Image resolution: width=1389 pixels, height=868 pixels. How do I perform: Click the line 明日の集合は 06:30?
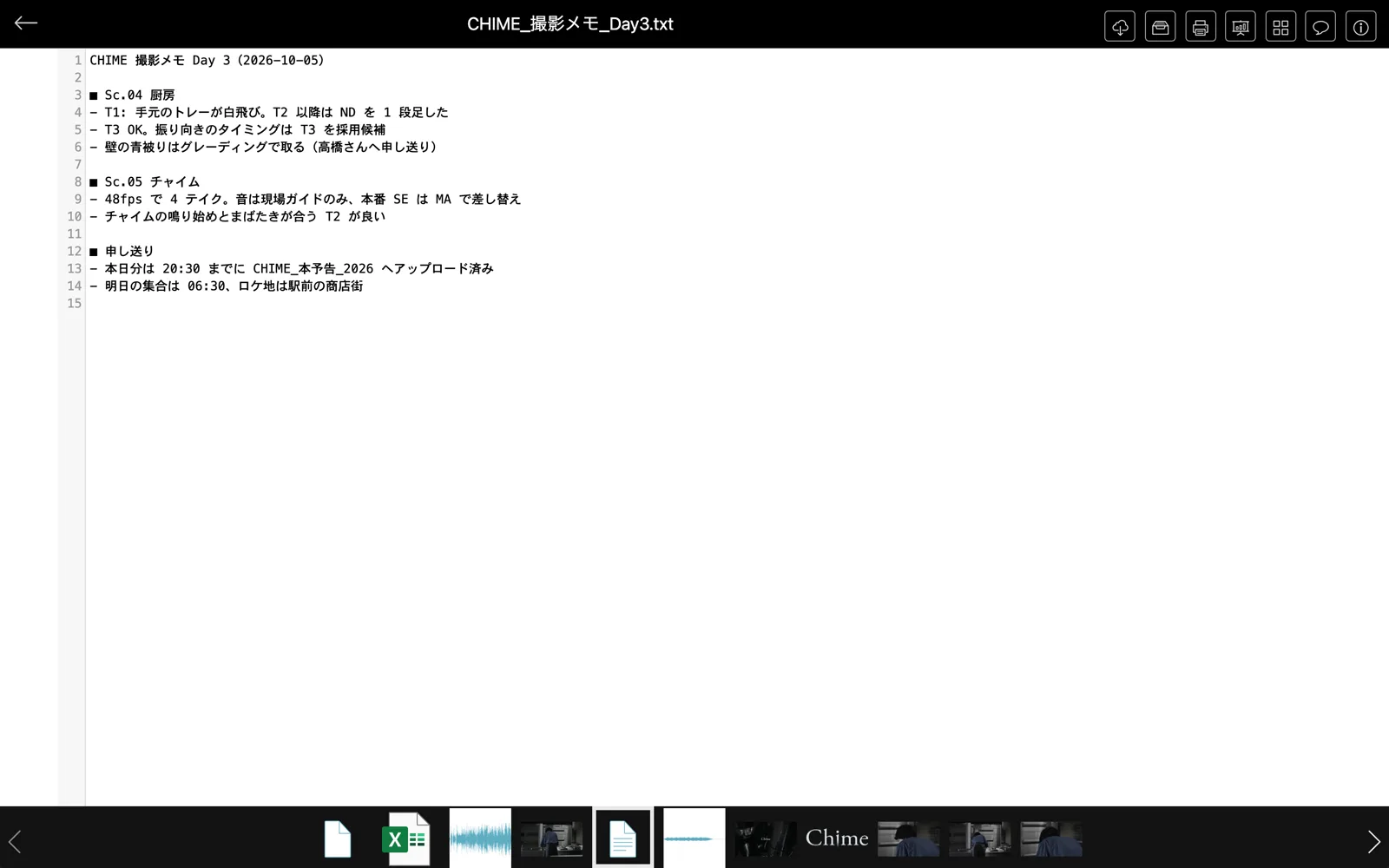point(227,286)
